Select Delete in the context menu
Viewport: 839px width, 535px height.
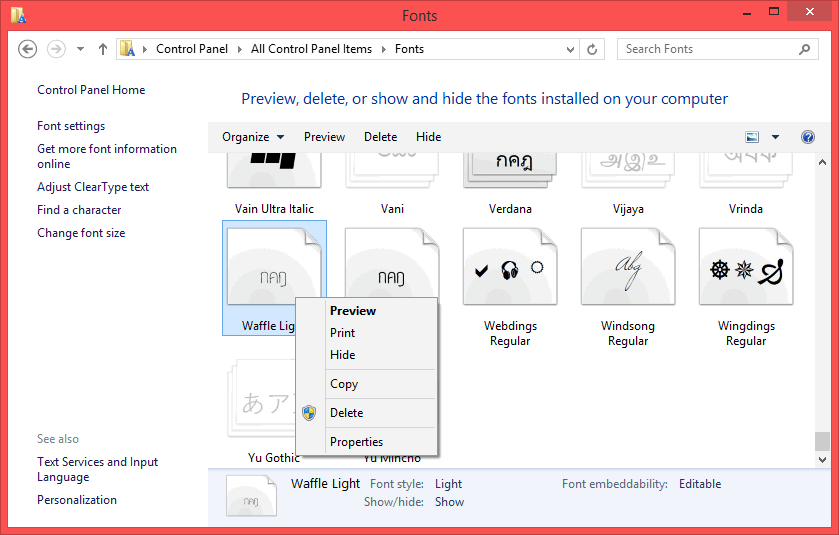pos(347,413)
